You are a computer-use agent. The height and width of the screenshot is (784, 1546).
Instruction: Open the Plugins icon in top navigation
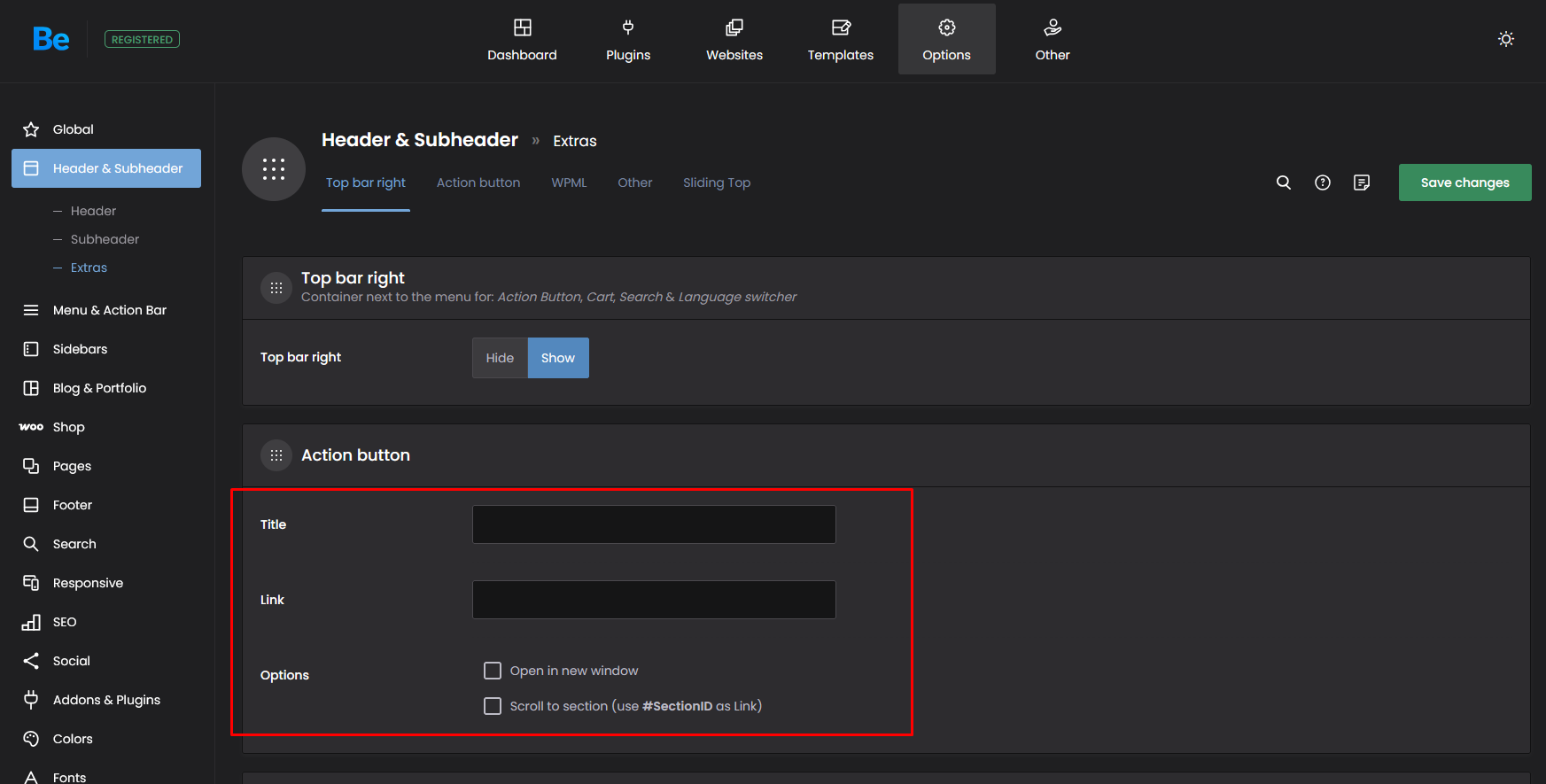pyautogui.click(x=627, y=28)
